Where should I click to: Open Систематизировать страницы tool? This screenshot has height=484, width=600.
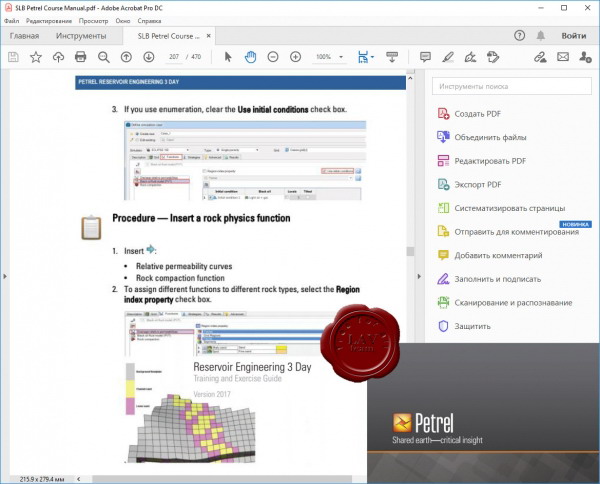pos(501,208)
